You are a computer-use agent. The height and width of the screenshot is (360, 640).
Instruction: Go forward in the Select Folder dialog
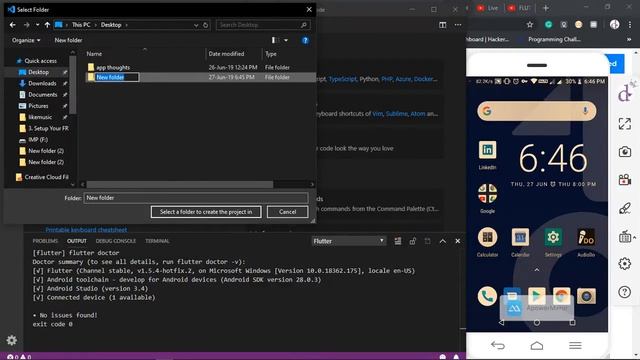pos(27,25)
